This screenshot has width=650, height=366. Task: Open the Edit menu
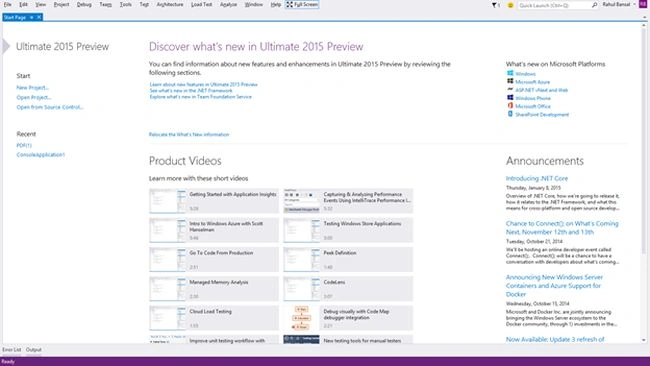pyautogui.click(x=23, y=5)
